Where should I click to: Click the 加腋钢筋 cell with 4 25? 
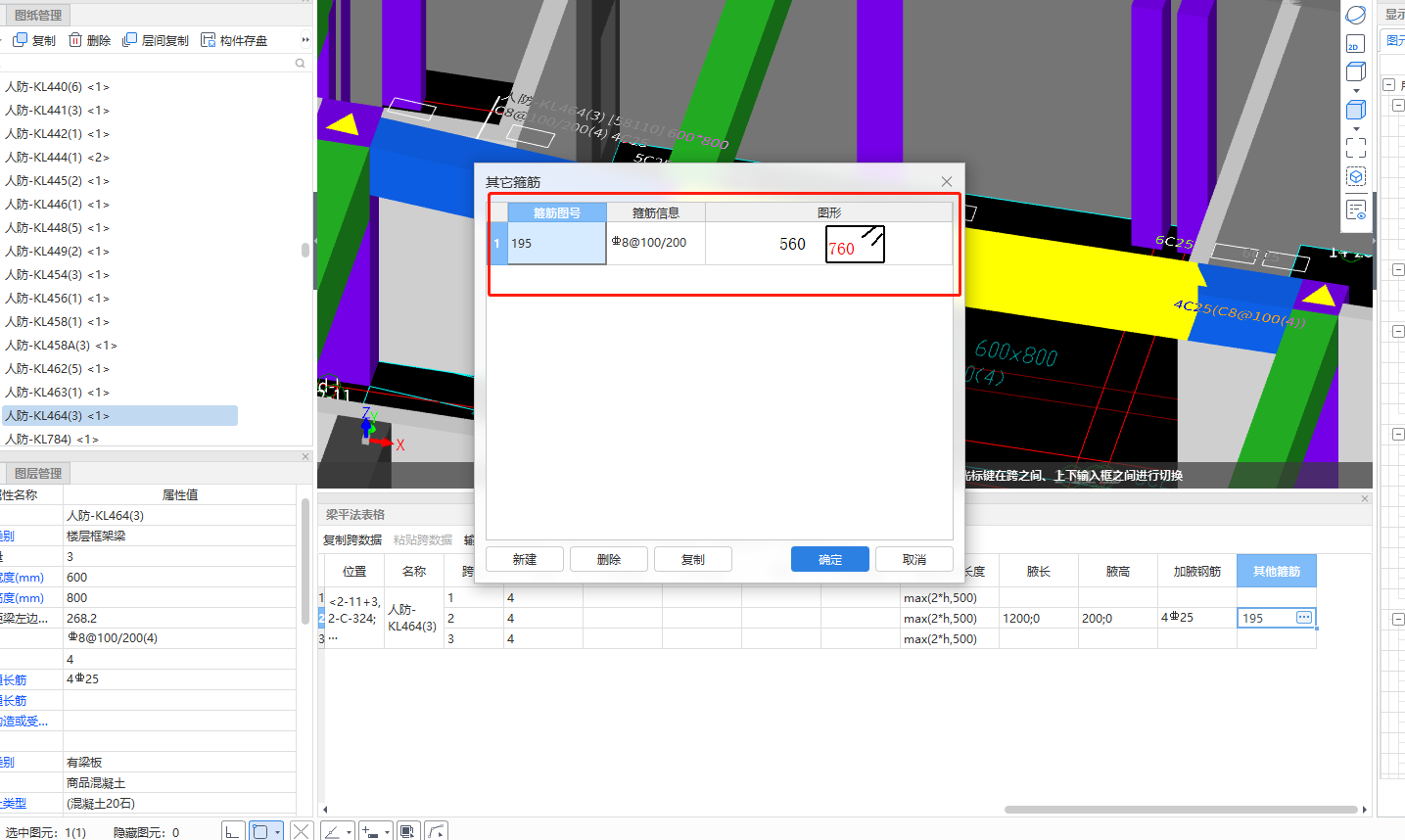click(x=1197, y=618)
